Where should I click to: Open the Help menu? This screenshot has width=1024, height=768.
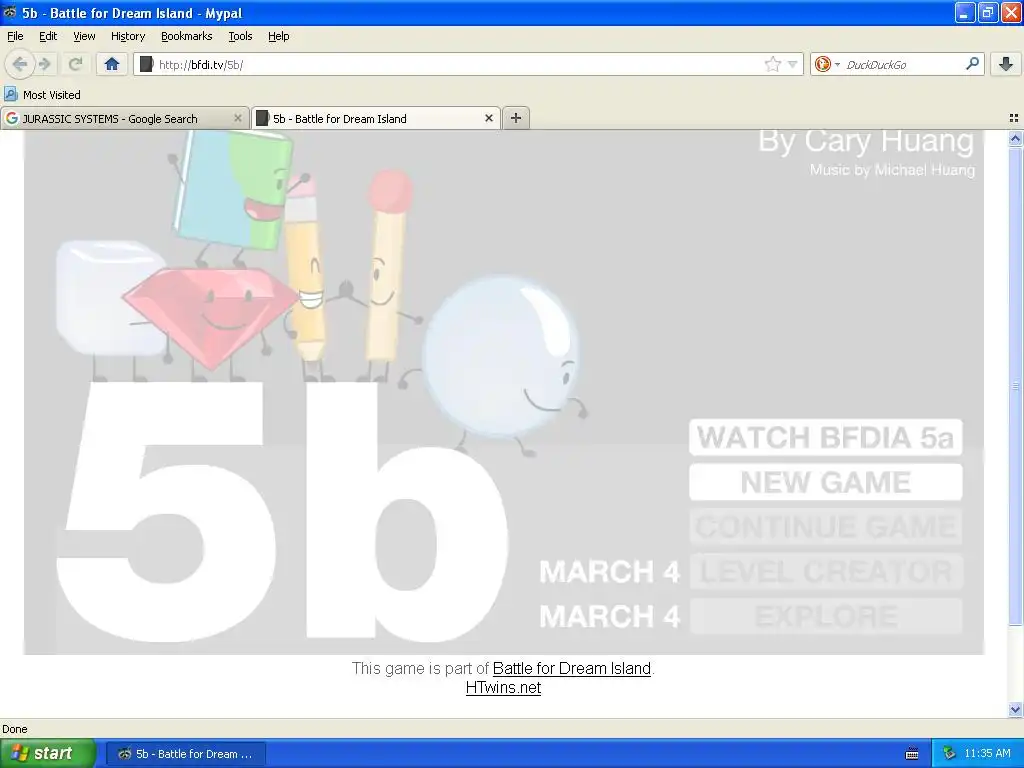coord(278,36)
